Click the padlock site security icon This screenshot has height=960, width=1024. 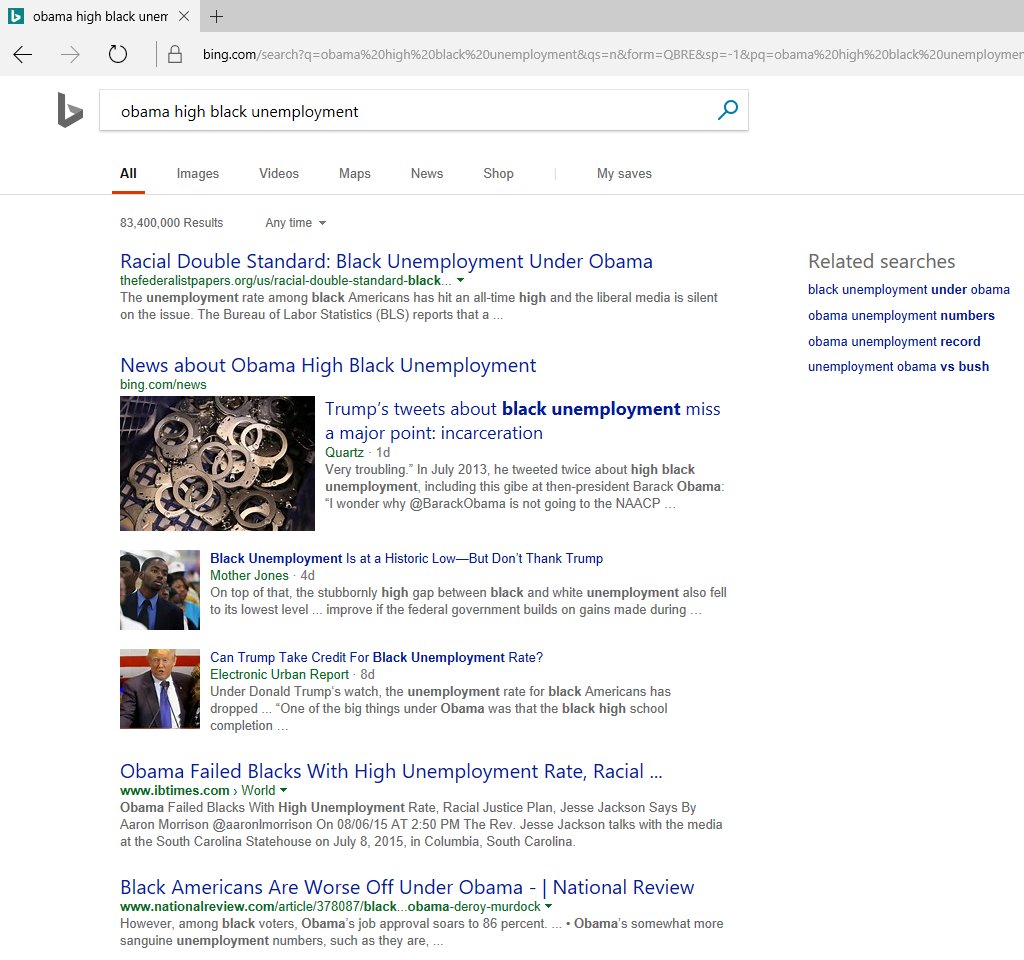174,54
